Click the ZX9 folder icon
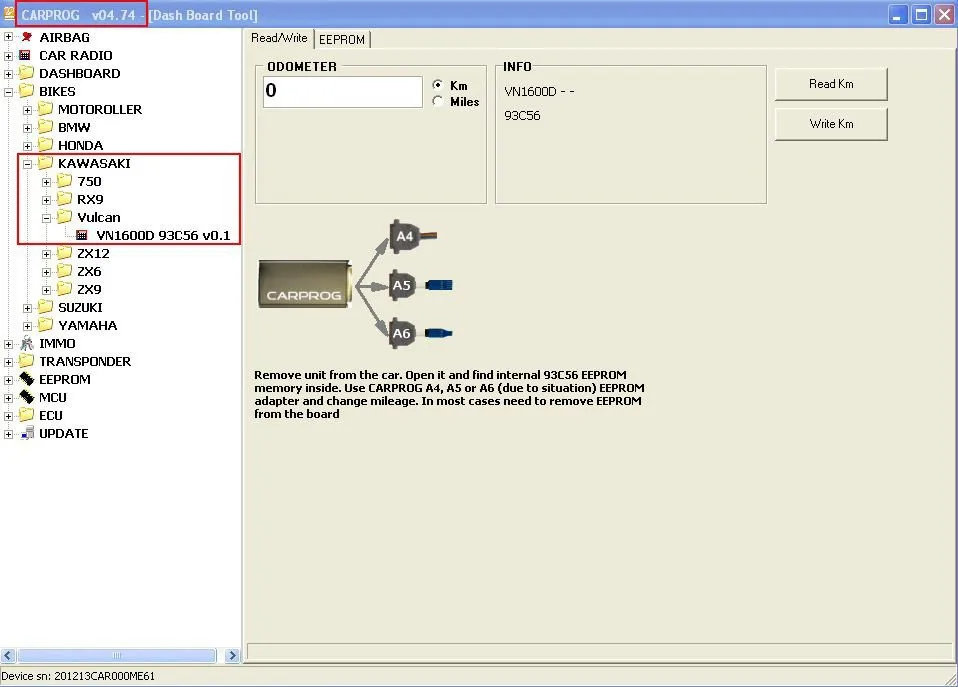This screenshot has width=958, height=687. pyautogui.click(x=64, y=288)
